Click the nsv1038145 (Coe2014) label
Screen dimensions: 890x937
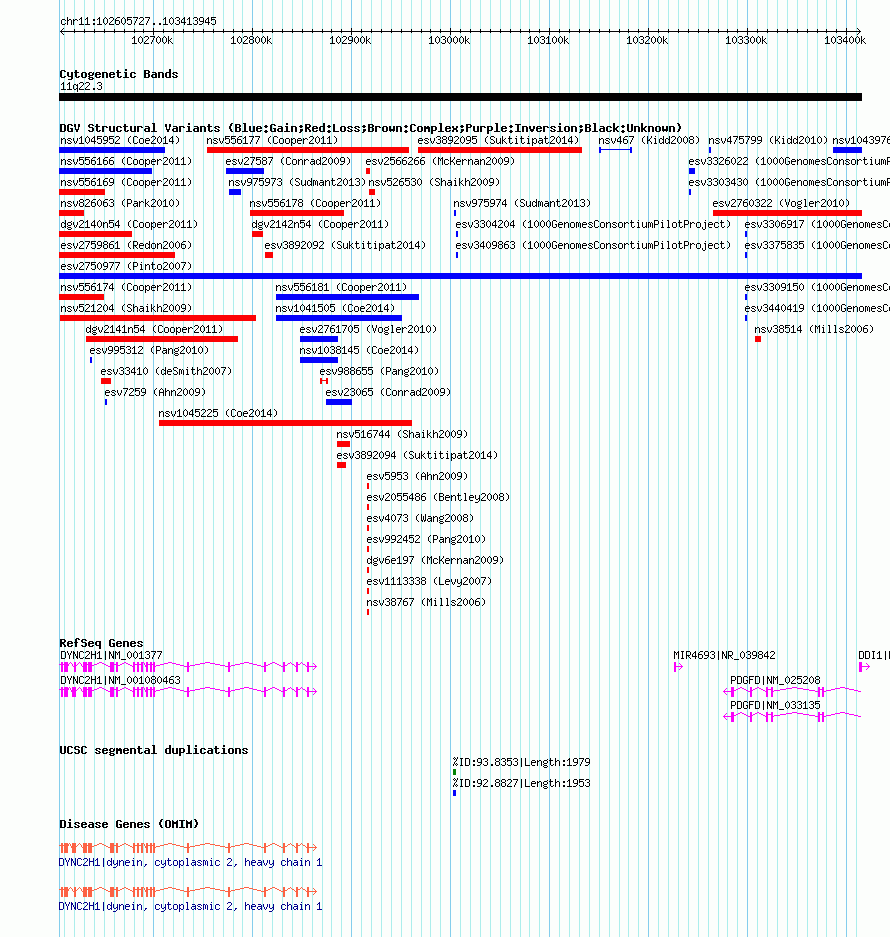(x=359, y=350)
